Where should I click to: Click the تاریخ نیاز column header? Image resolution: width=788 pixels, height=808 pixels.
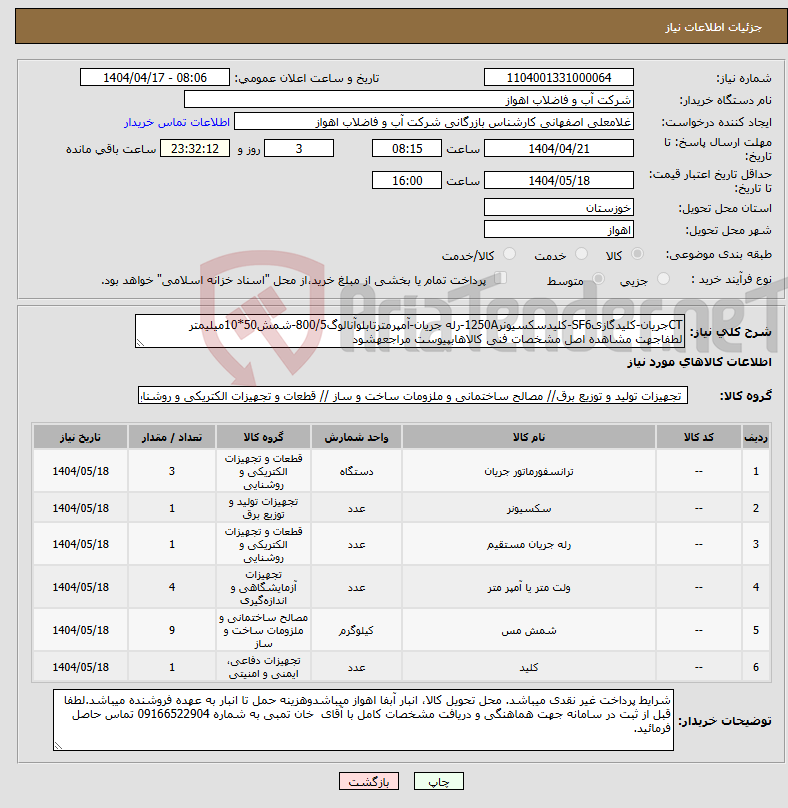point(80,437)
